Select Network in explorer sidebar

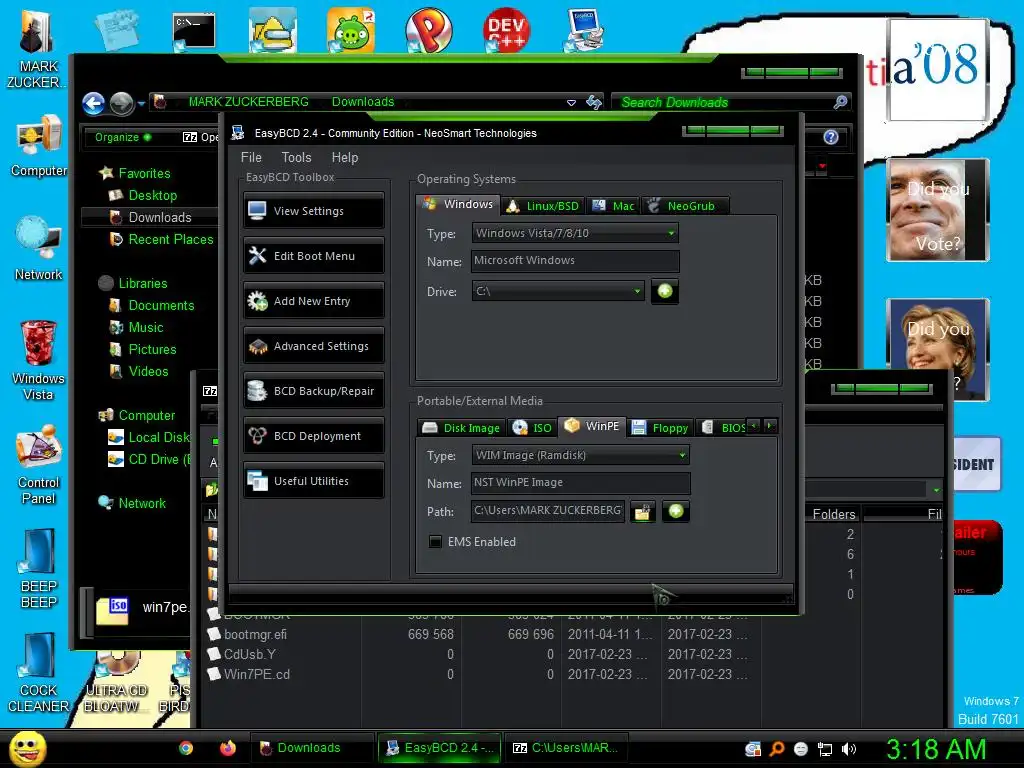click(141, 504)
